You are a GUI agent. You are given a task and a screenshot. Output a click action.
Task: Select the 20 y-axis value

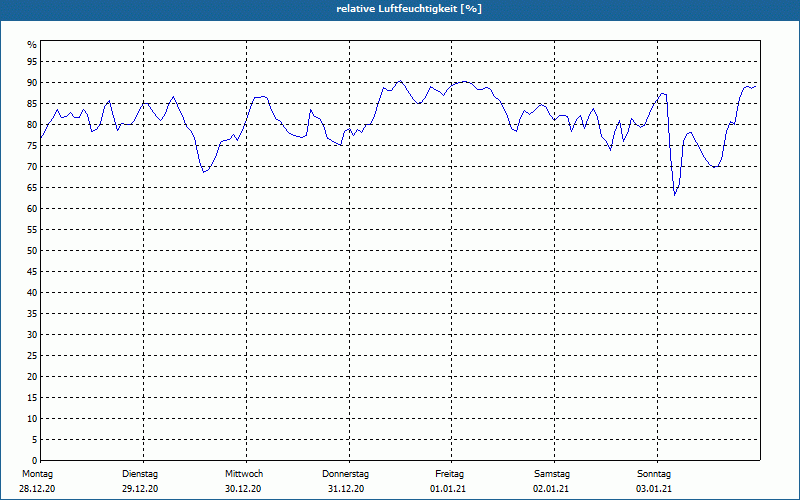click(x=32, y=377)
